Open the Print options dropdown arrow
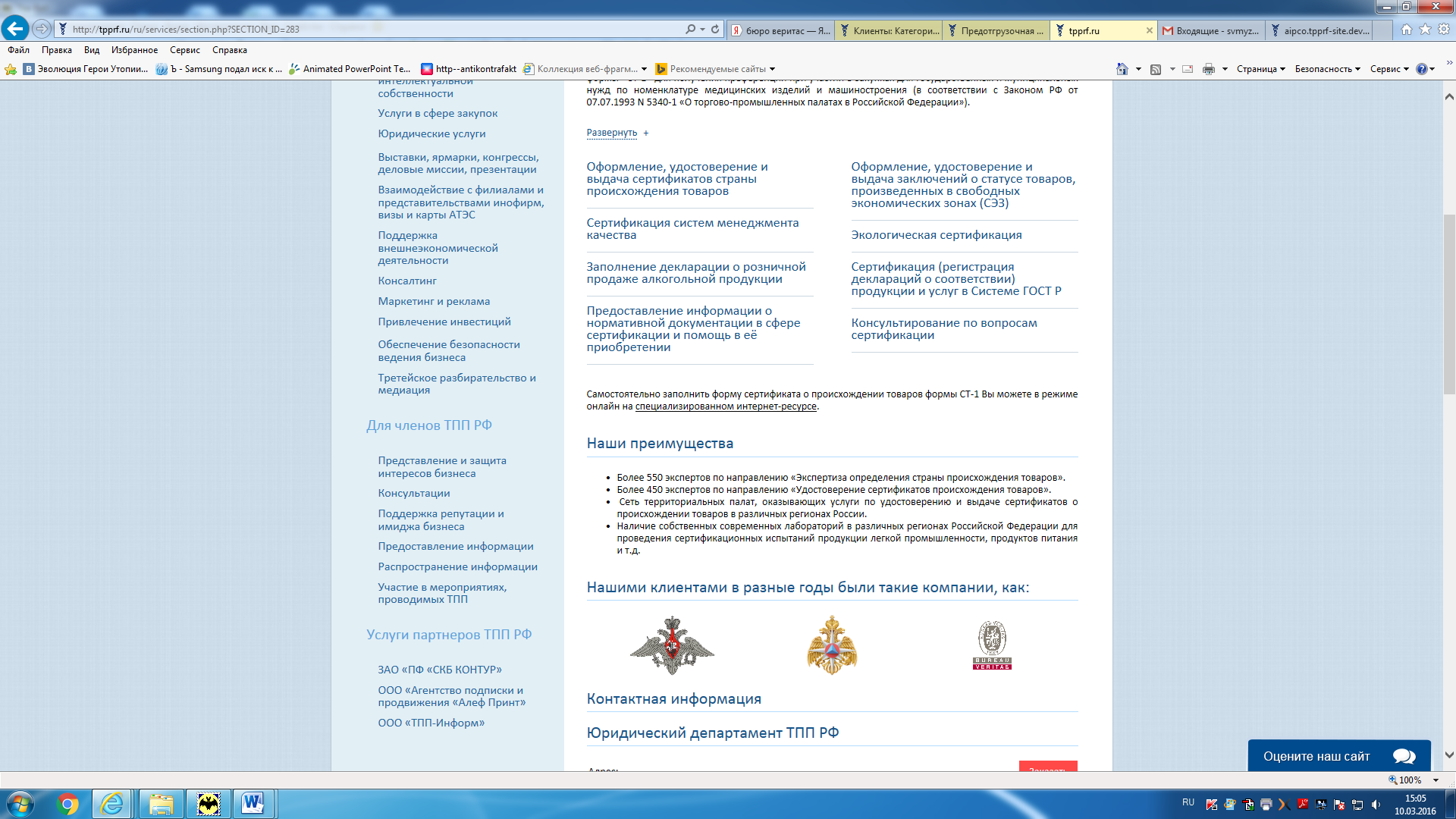Image resolution: width=1456 pixels, height=819 pixels. [x=1225, y=69]
